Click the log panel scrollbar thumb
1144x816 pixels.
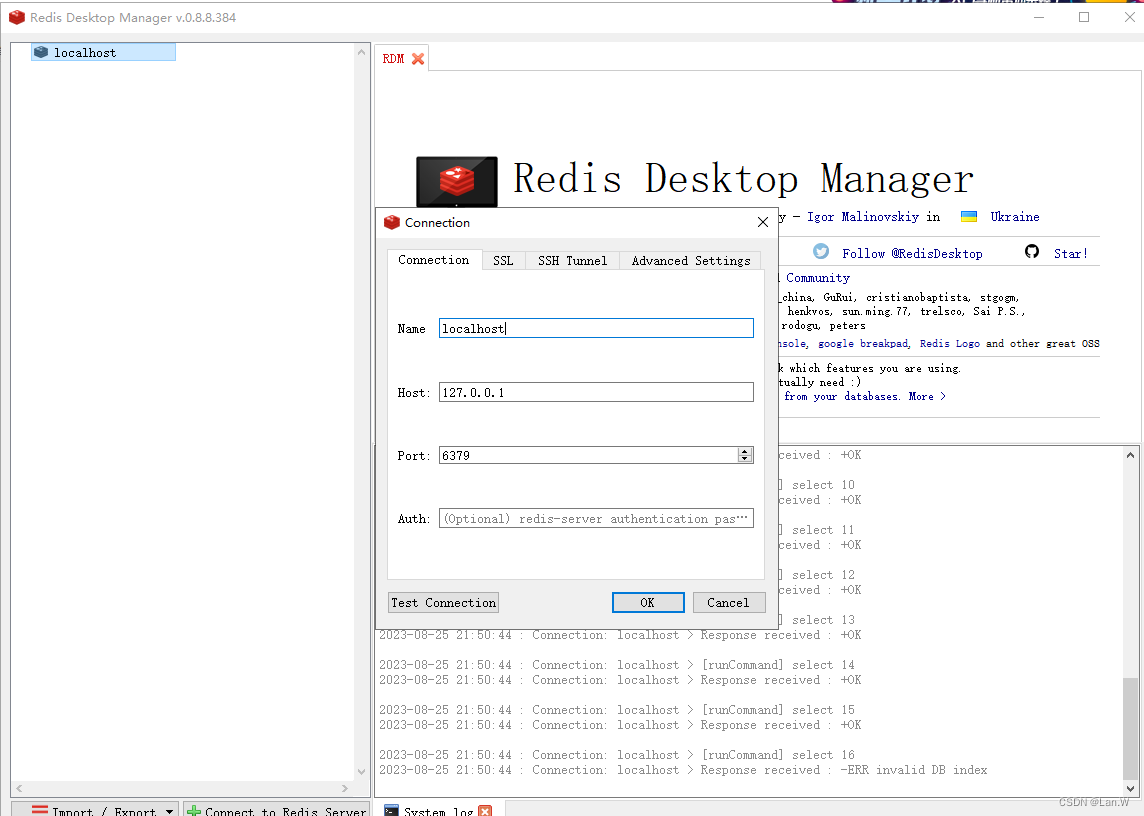(x=1130, y=728)
